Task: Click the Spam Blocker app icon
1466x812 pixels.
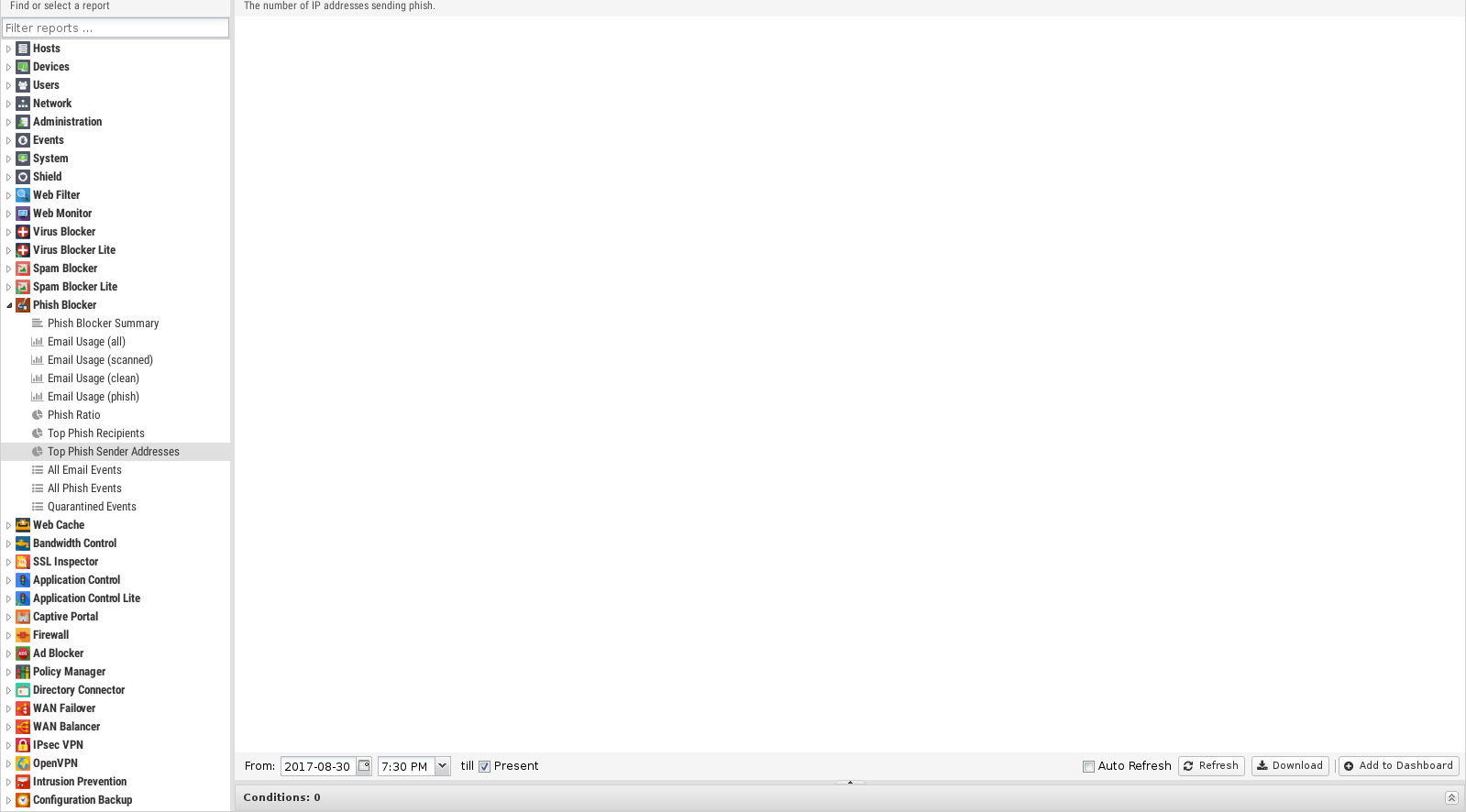Action: [x=23, y=269]
